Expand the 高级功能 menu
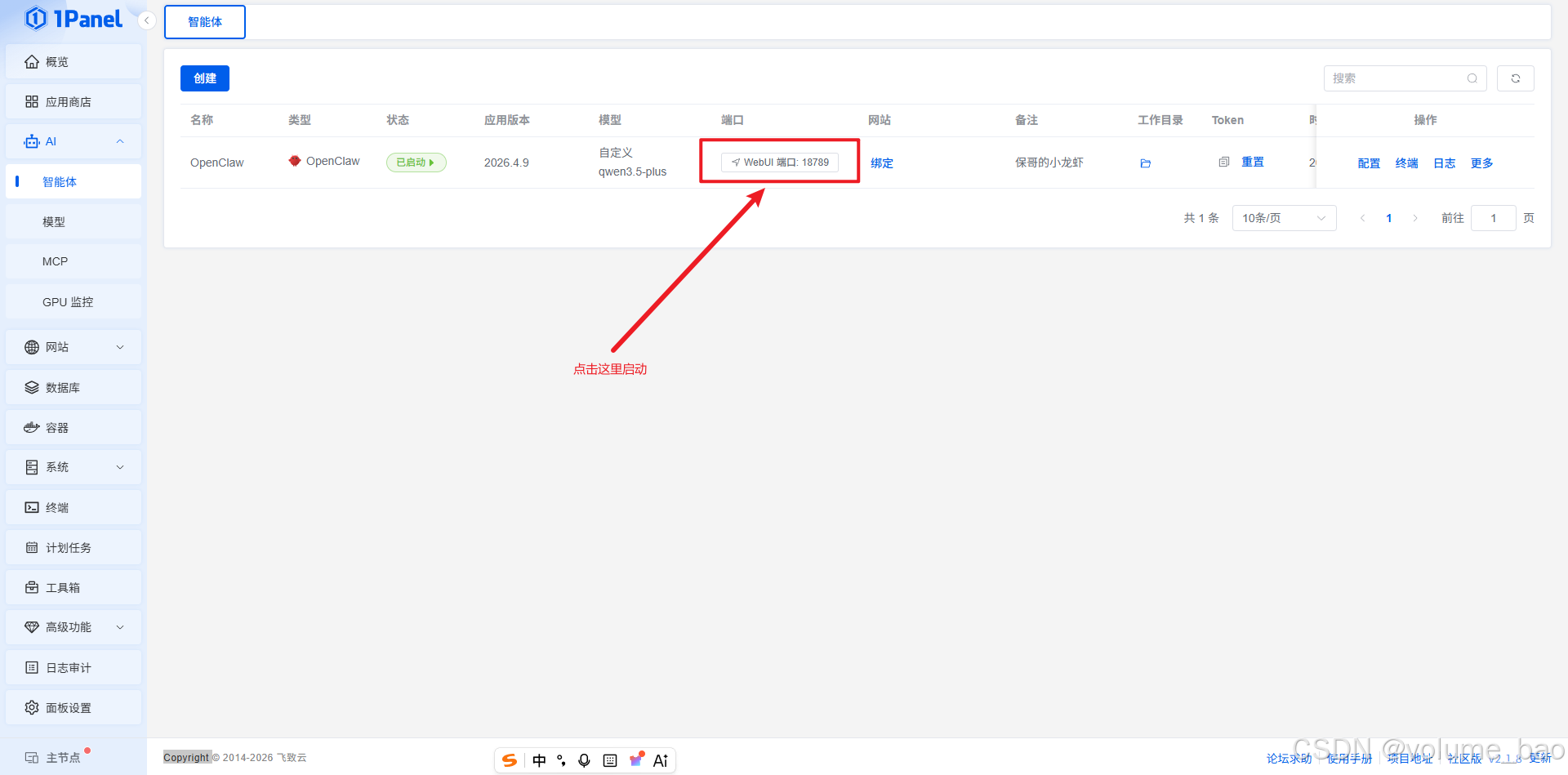The image size is (1568, 775). pyautogui.click(x=73, y=627)
